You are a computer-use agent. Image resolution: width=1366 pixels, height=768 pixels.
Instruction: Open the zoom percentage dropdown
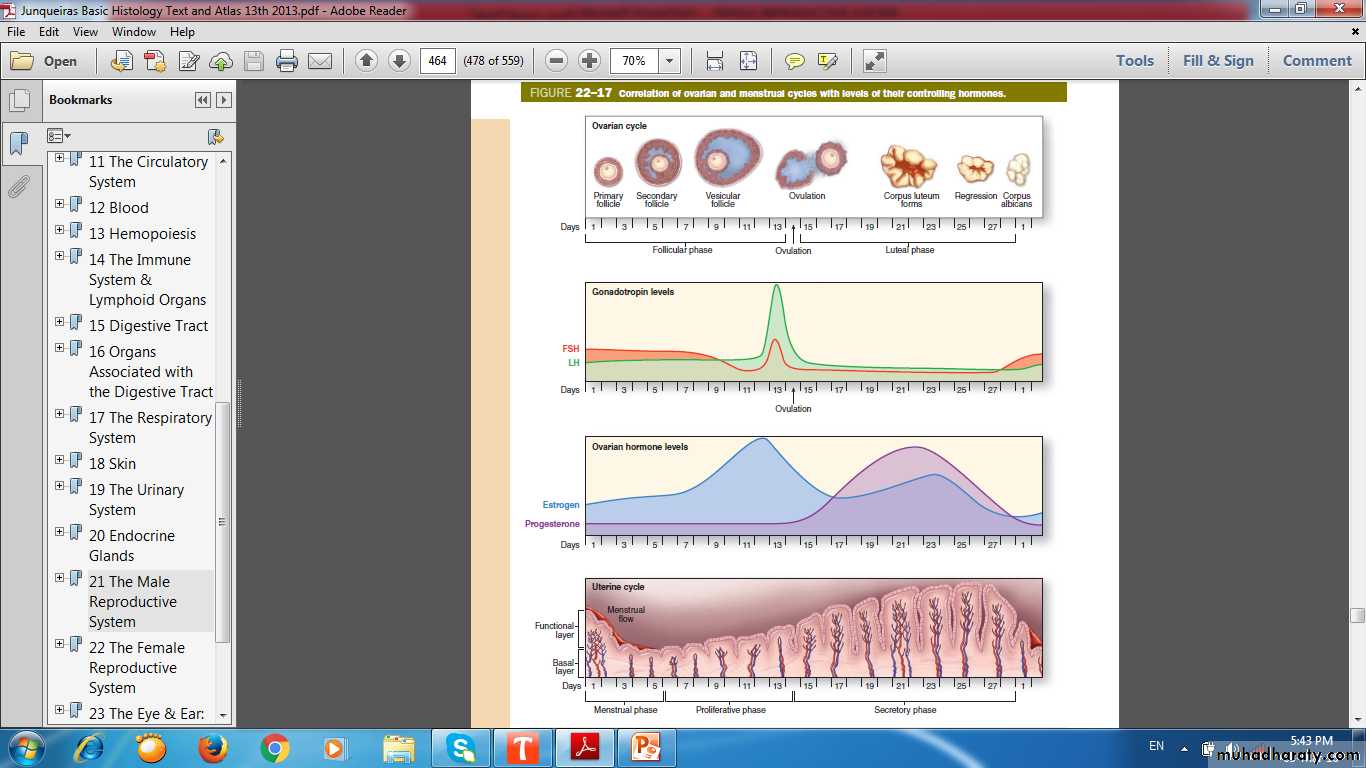(x=670, y=61)
